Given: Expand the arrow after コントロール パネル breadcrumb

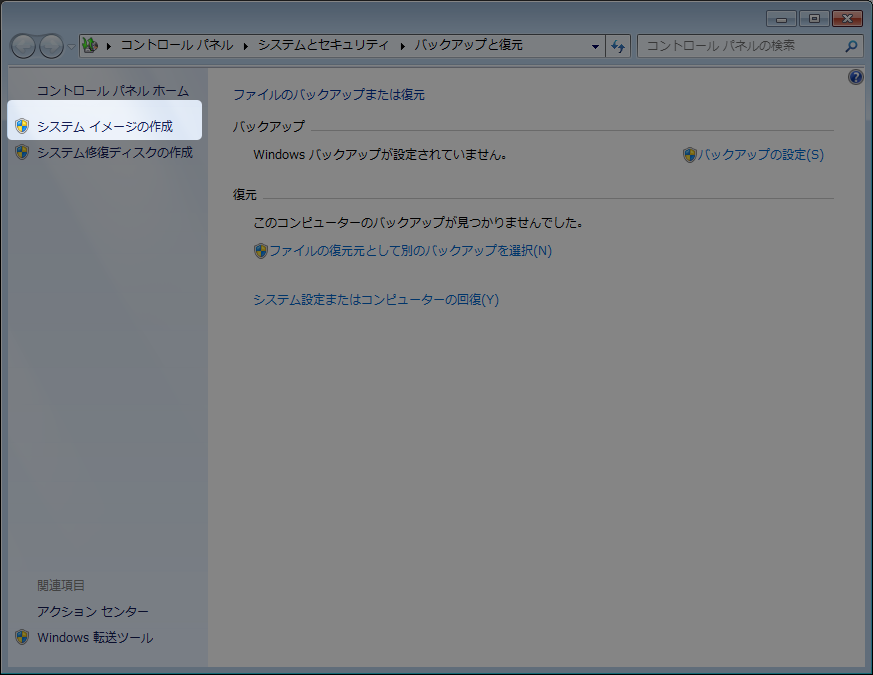Looking at the screenshot, I should [246, 46].
